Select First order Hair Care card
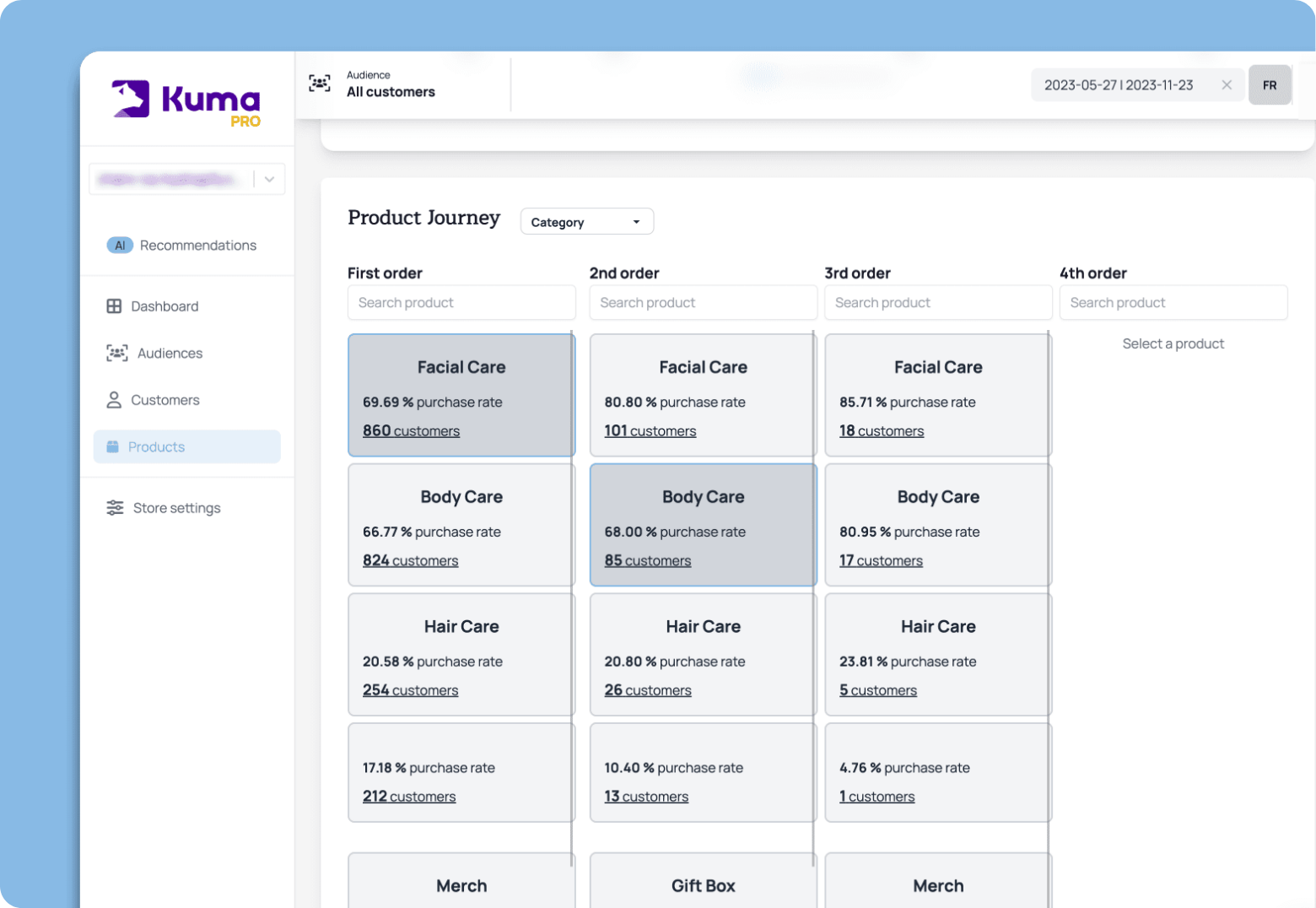The image size is (1316, 908). coord(461,655)
